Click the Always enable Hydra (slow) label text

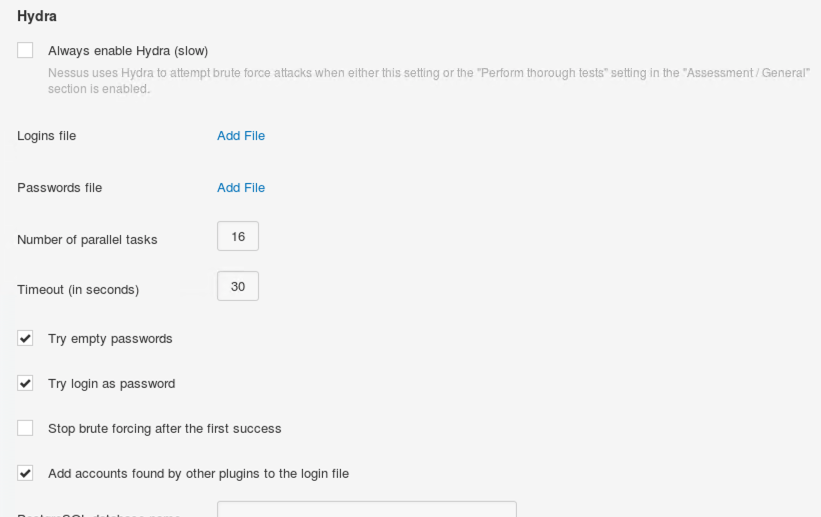[127, 51]
